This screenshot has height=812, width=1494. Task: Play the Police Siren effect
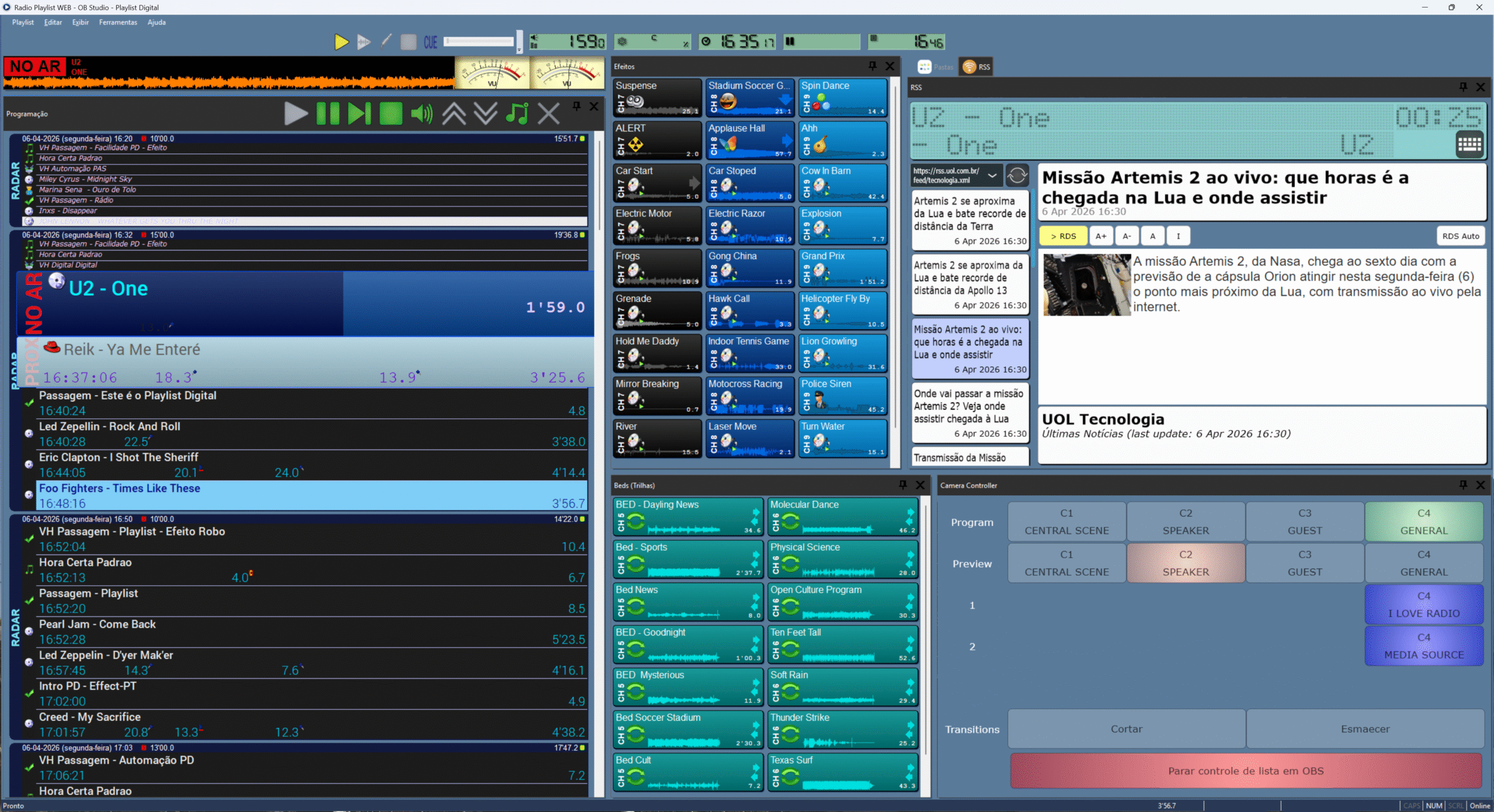pos(843,395)
